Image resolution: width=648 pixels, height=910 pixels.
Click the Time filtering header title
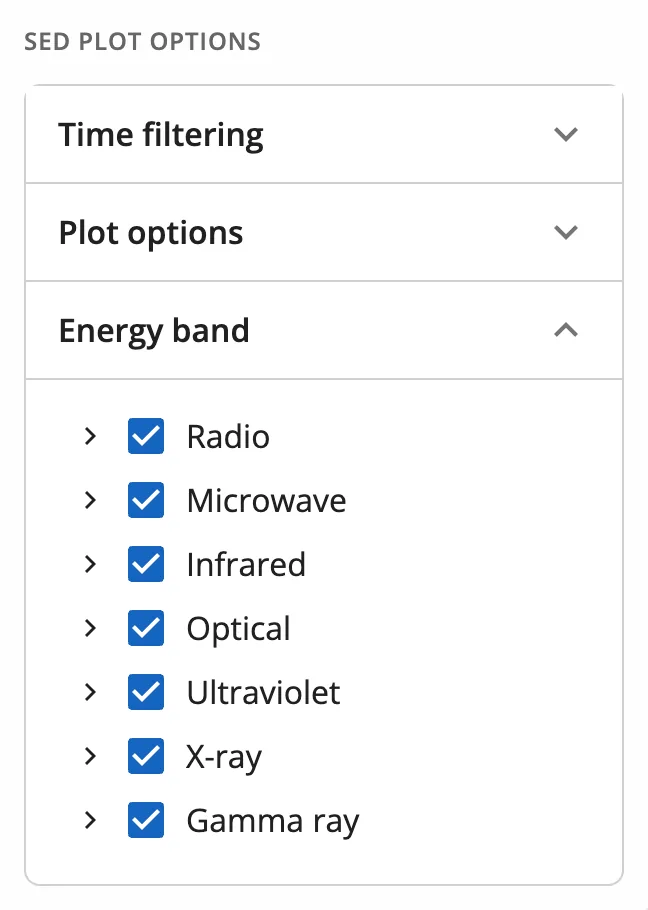(x=161, y=136)
